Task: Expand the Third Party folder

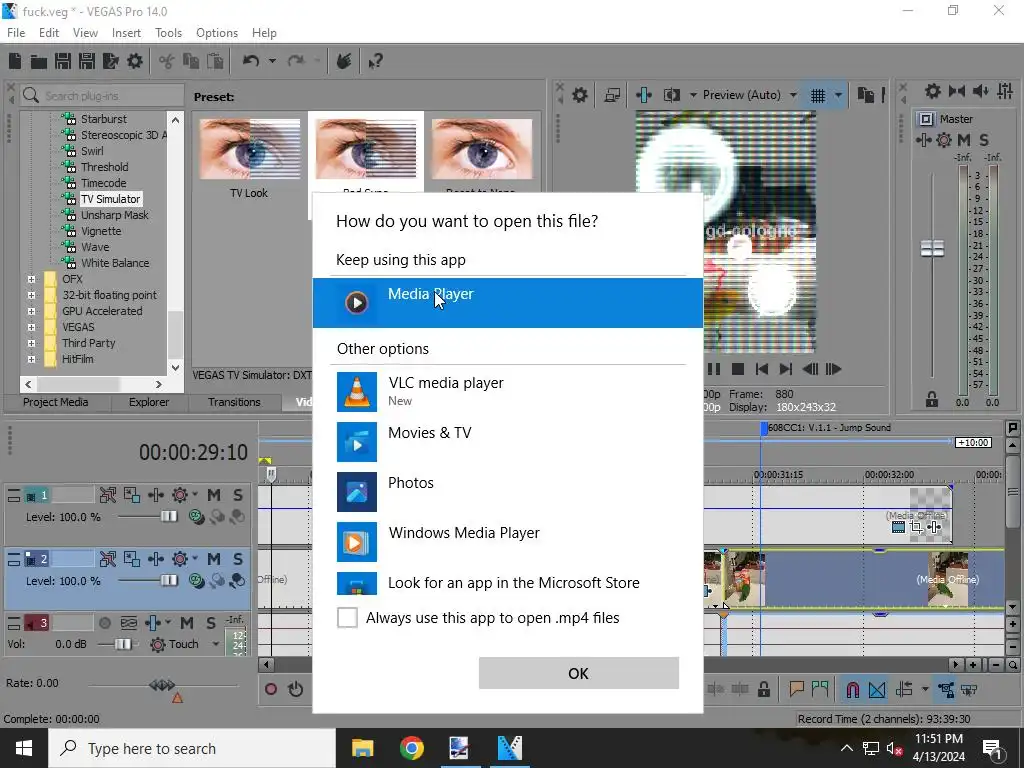Action: [x=31, y=344]
